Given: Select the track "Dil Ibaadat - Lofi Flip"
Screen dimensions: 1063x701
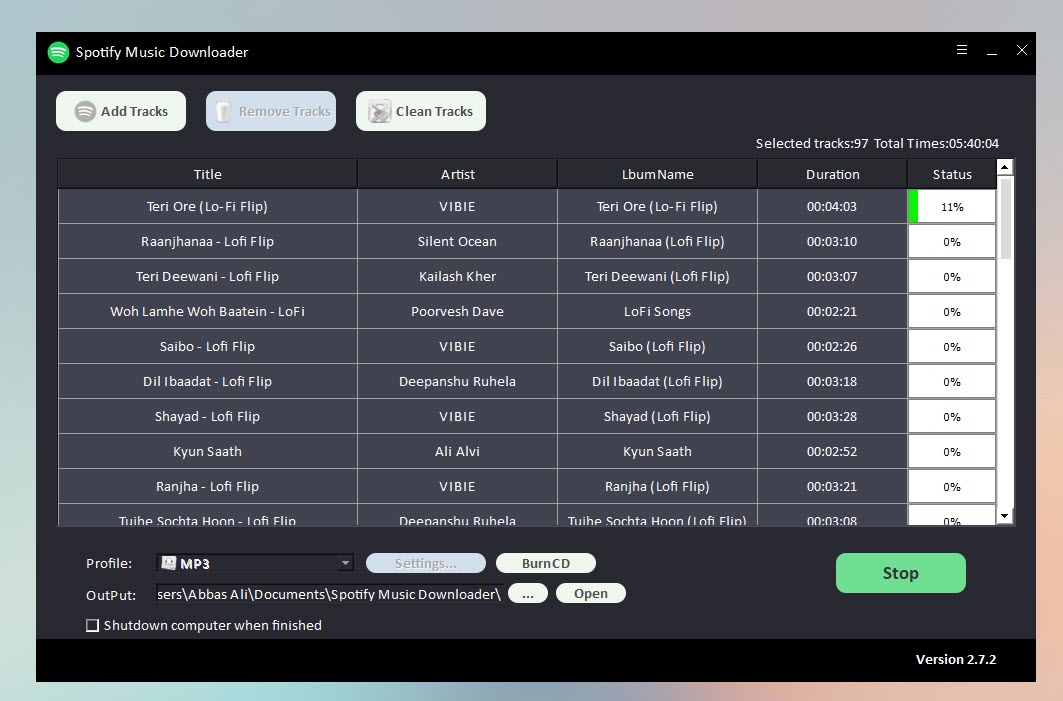Looking at the screenshot, I should pyautogui.click(x=207, y=382).
